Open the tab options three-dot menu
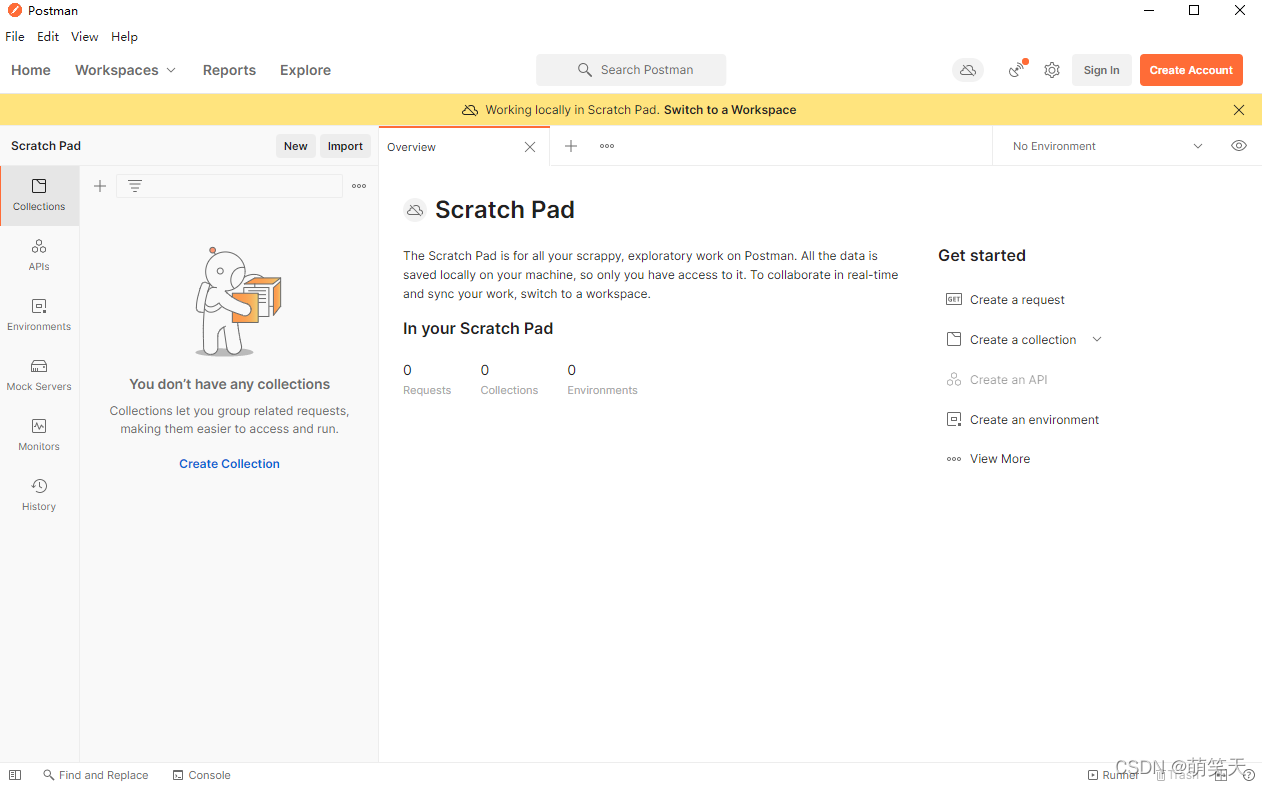 607,146
